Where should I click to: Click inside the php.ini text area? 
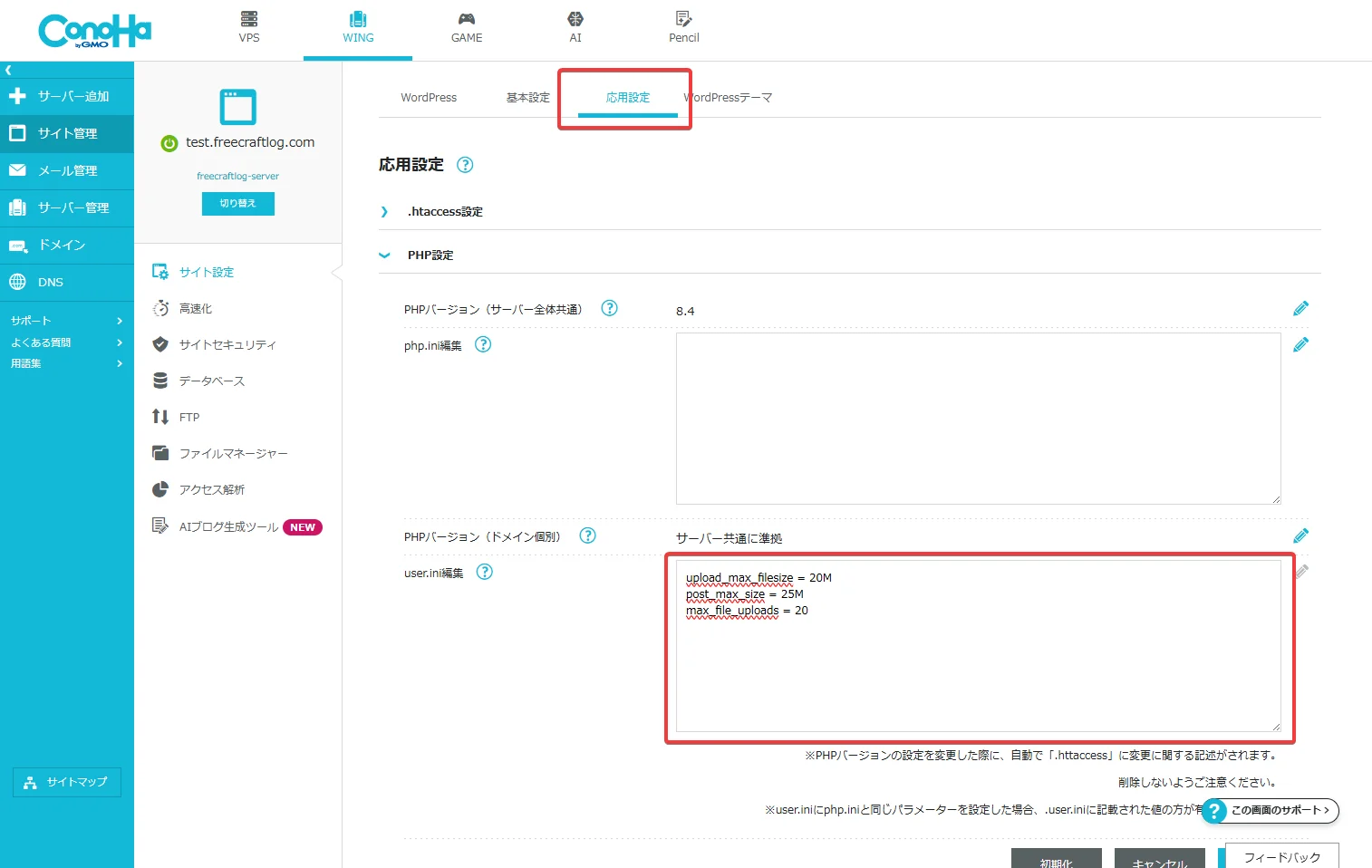(x=978, y=419)
